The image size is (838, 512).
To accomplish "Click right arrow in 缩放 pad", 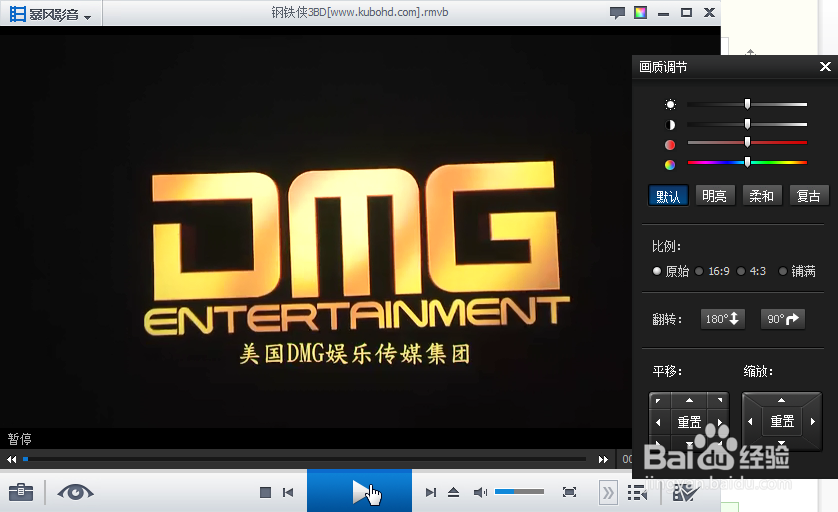I will pyautogui.click(x=813, y=422).
